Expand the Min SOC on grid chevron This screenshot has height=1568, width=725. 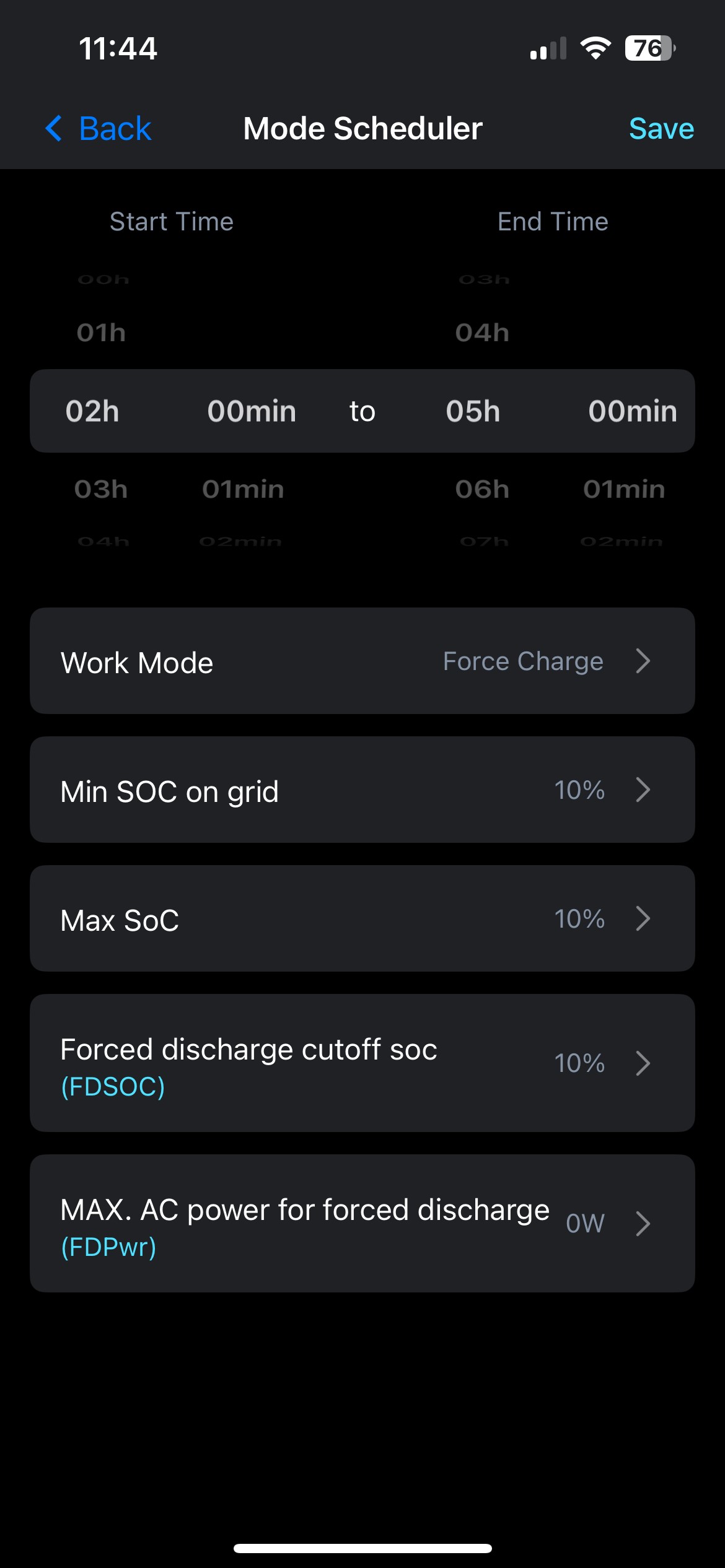(x=643, y=790)
